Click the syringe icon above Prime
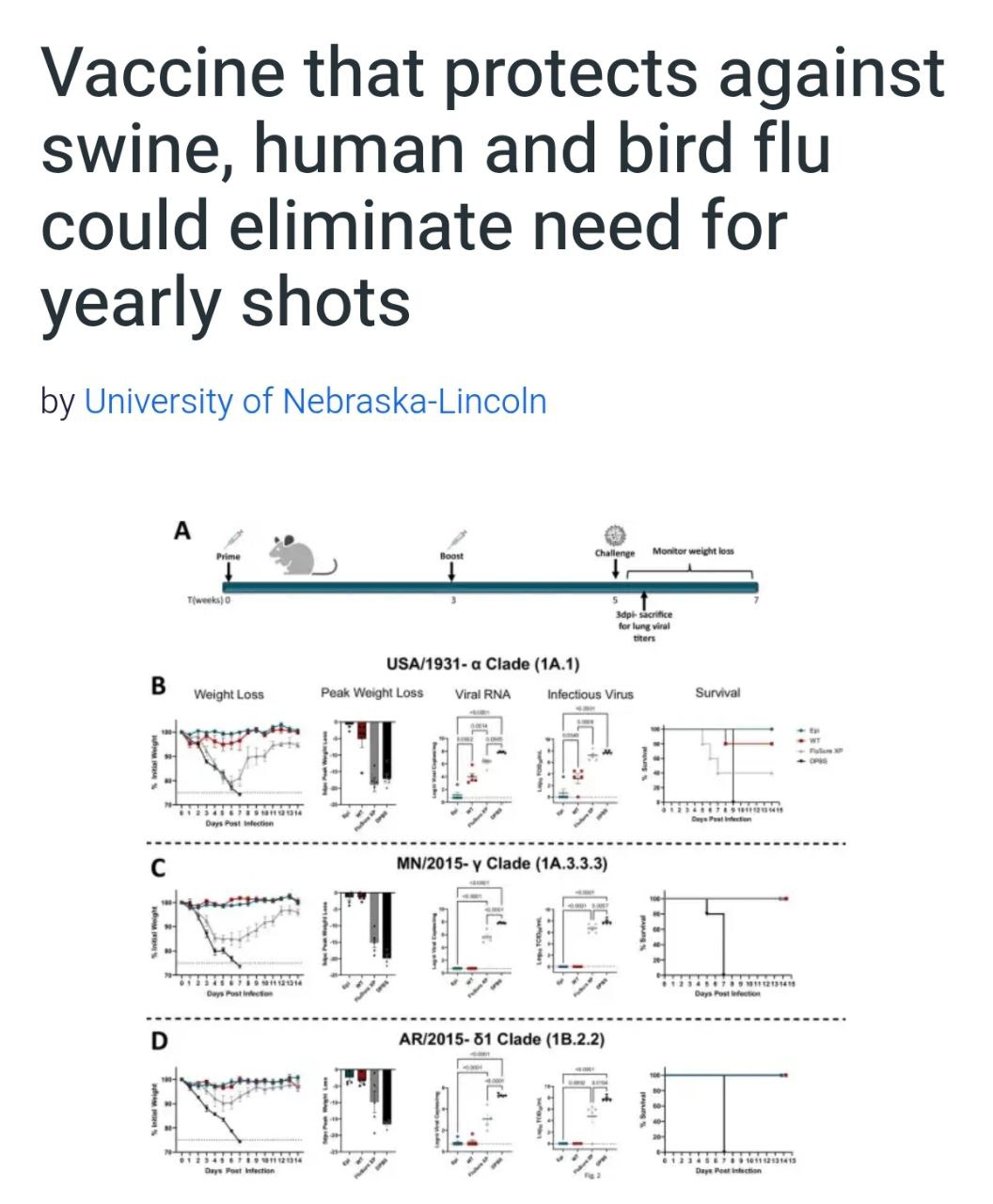This screenshot has height=1204, width=993. tap(232, 538)
